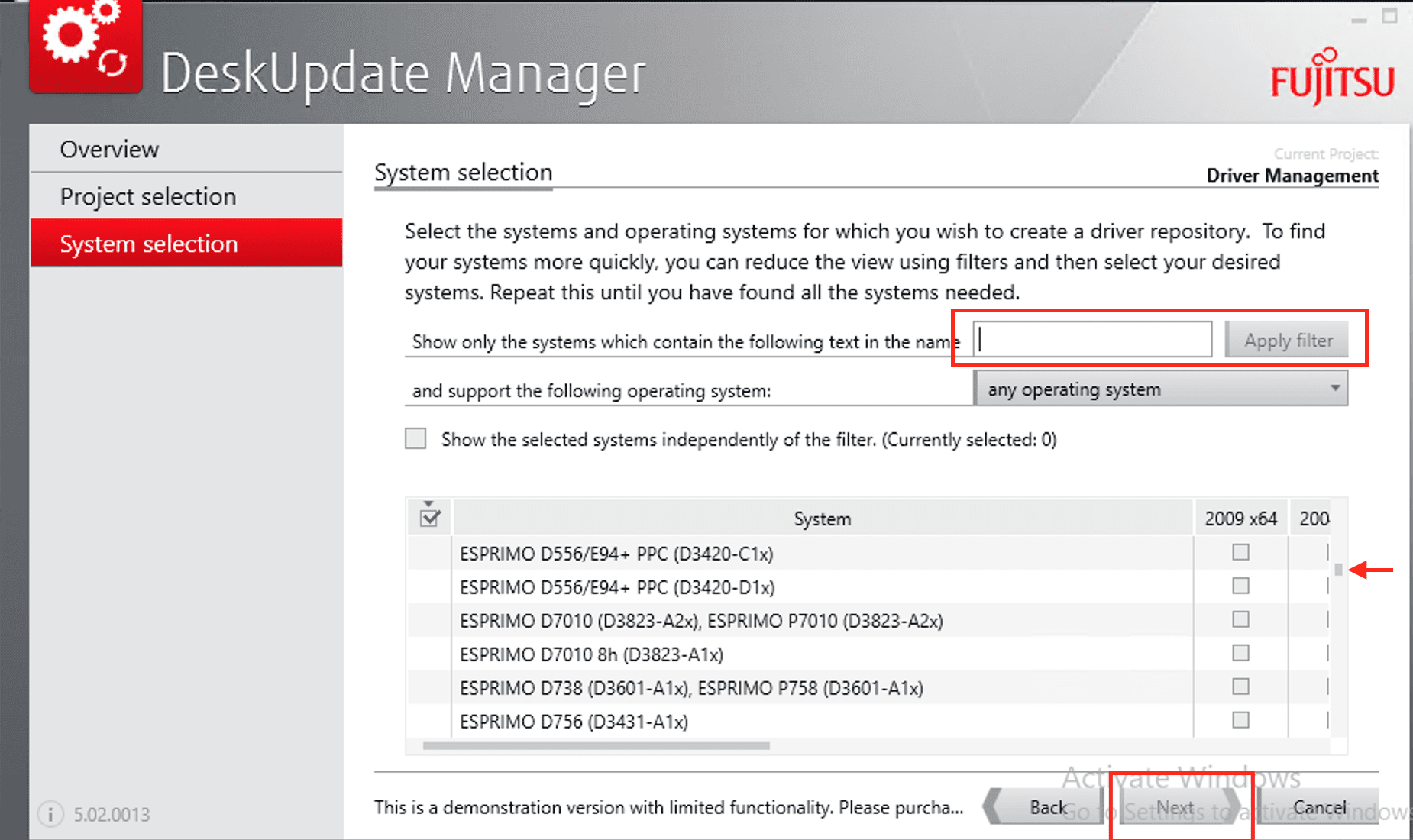1413x840 pixels.
Task: Check 2009 x64 for ESPRIMO D556/E94+ PPC (D3420-C1x)
Action: (x=1240, y=552)
